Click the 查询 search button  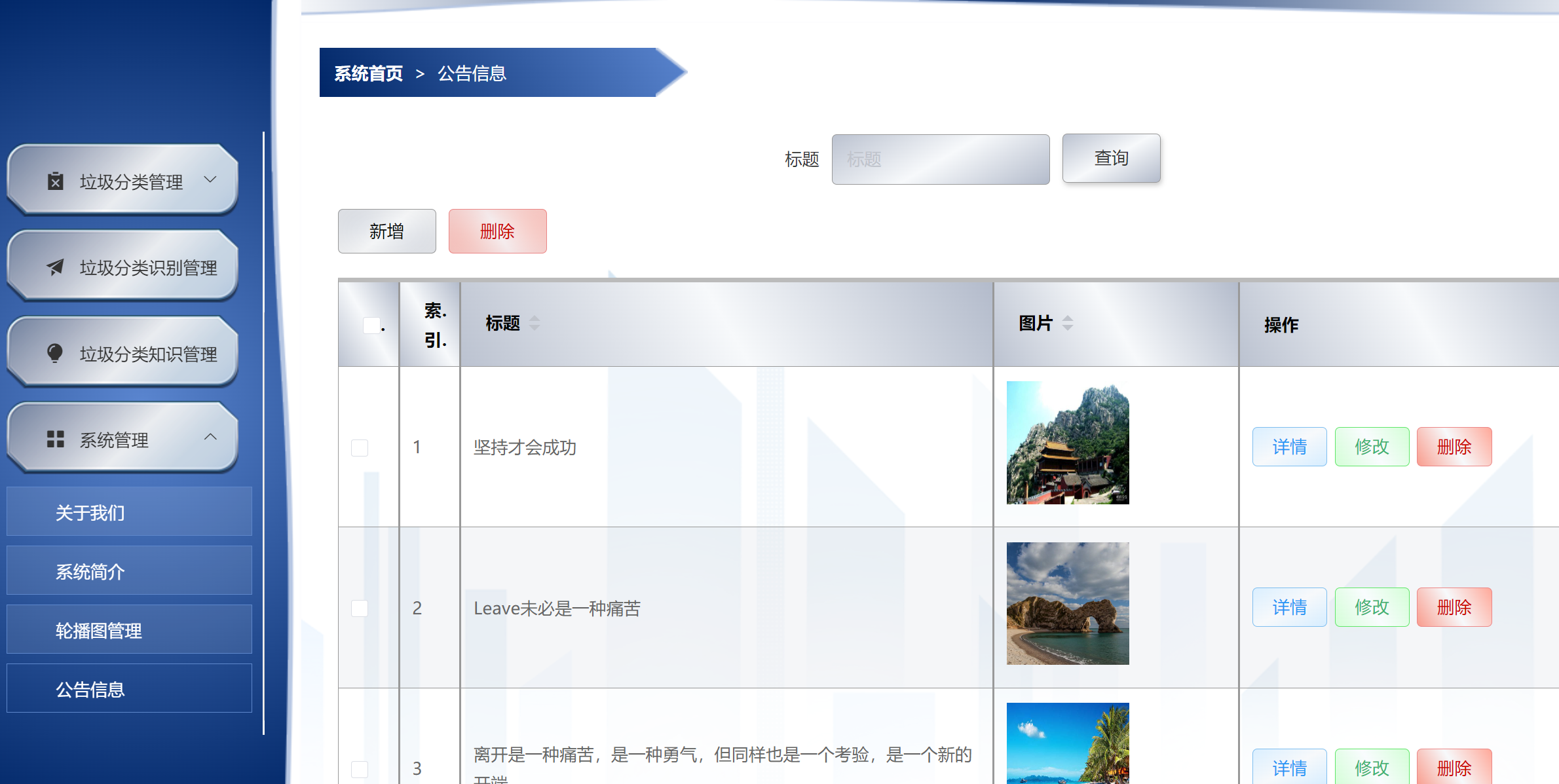click(1112, 158)
